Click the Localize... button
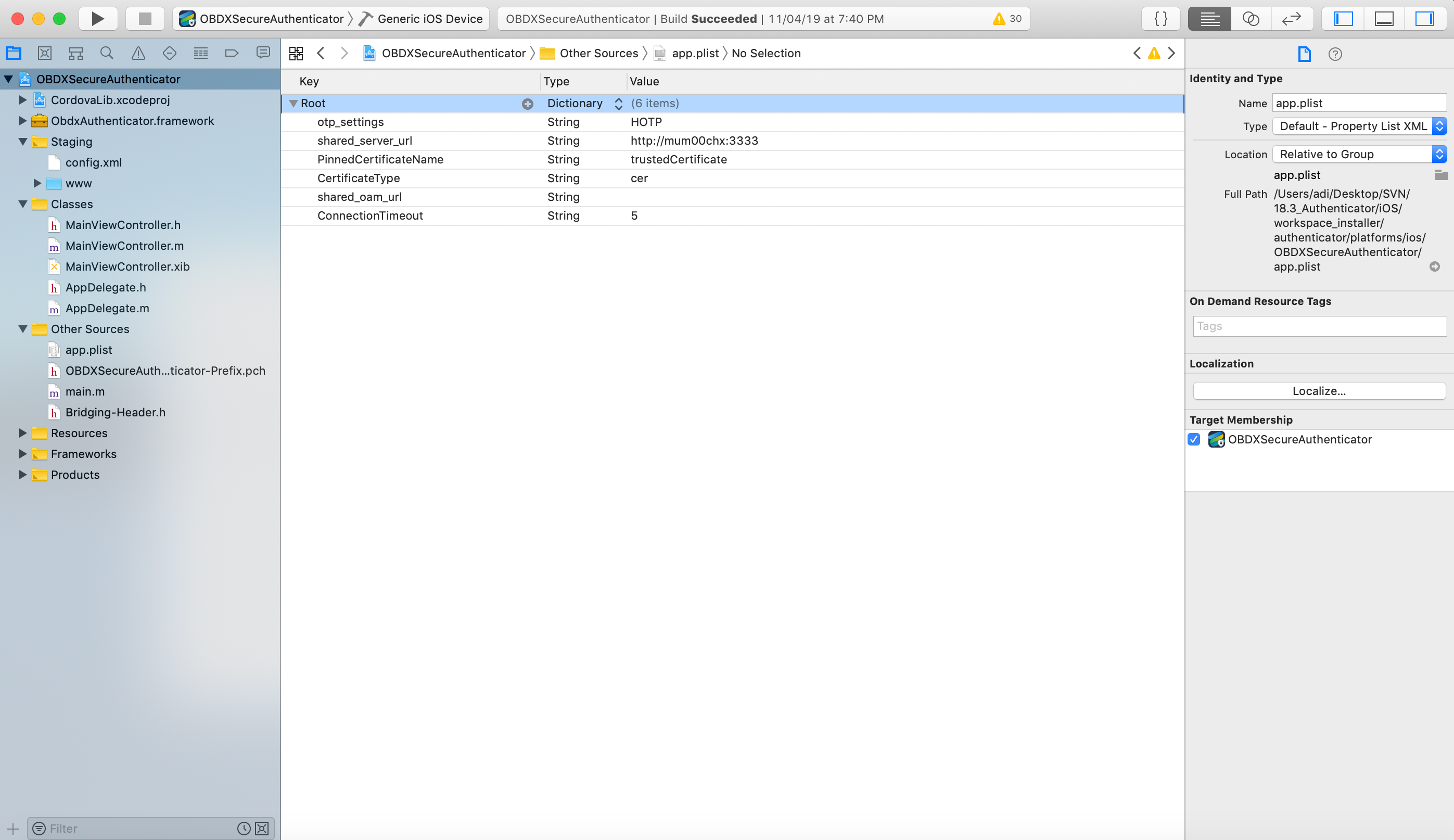Viewport: 1454px width, 840px height. tap(1319, 391)
